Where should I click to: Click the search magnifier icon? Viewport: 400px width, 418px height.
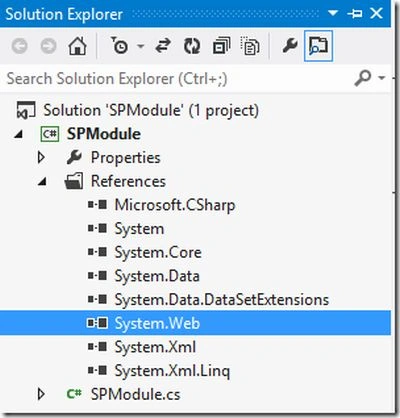363,78
